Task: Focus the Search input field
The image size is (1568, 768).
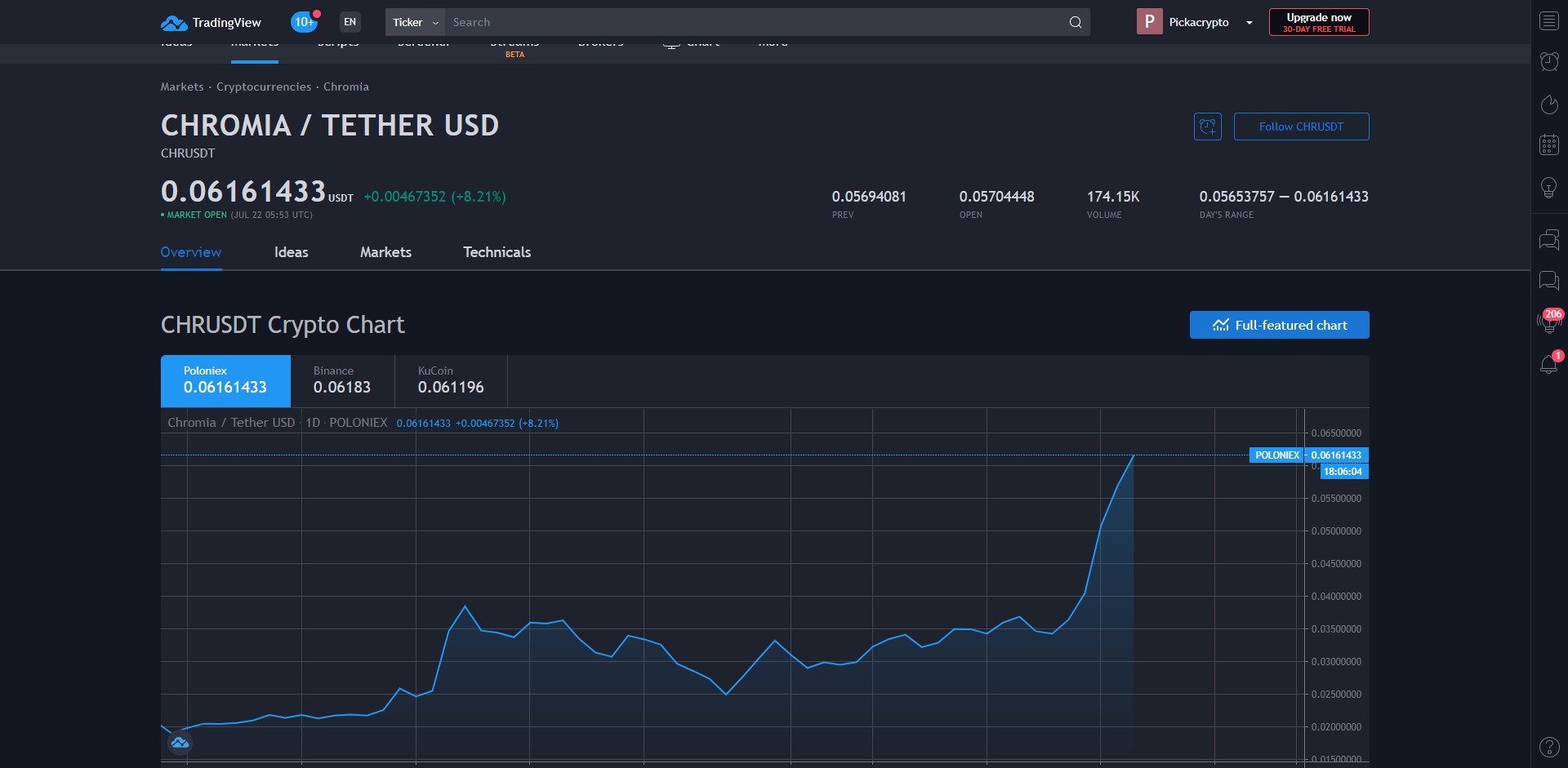Action: (755, 22)
